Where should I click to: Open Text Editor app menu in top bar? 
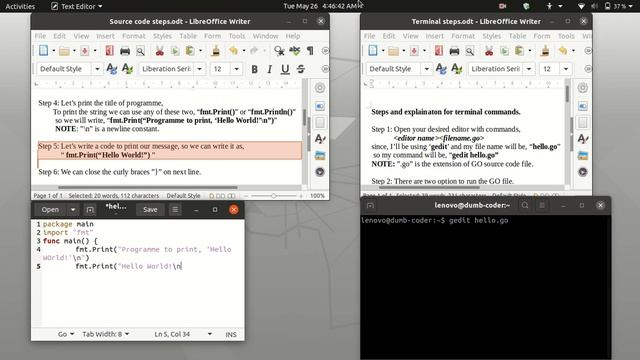coord(77,6)
